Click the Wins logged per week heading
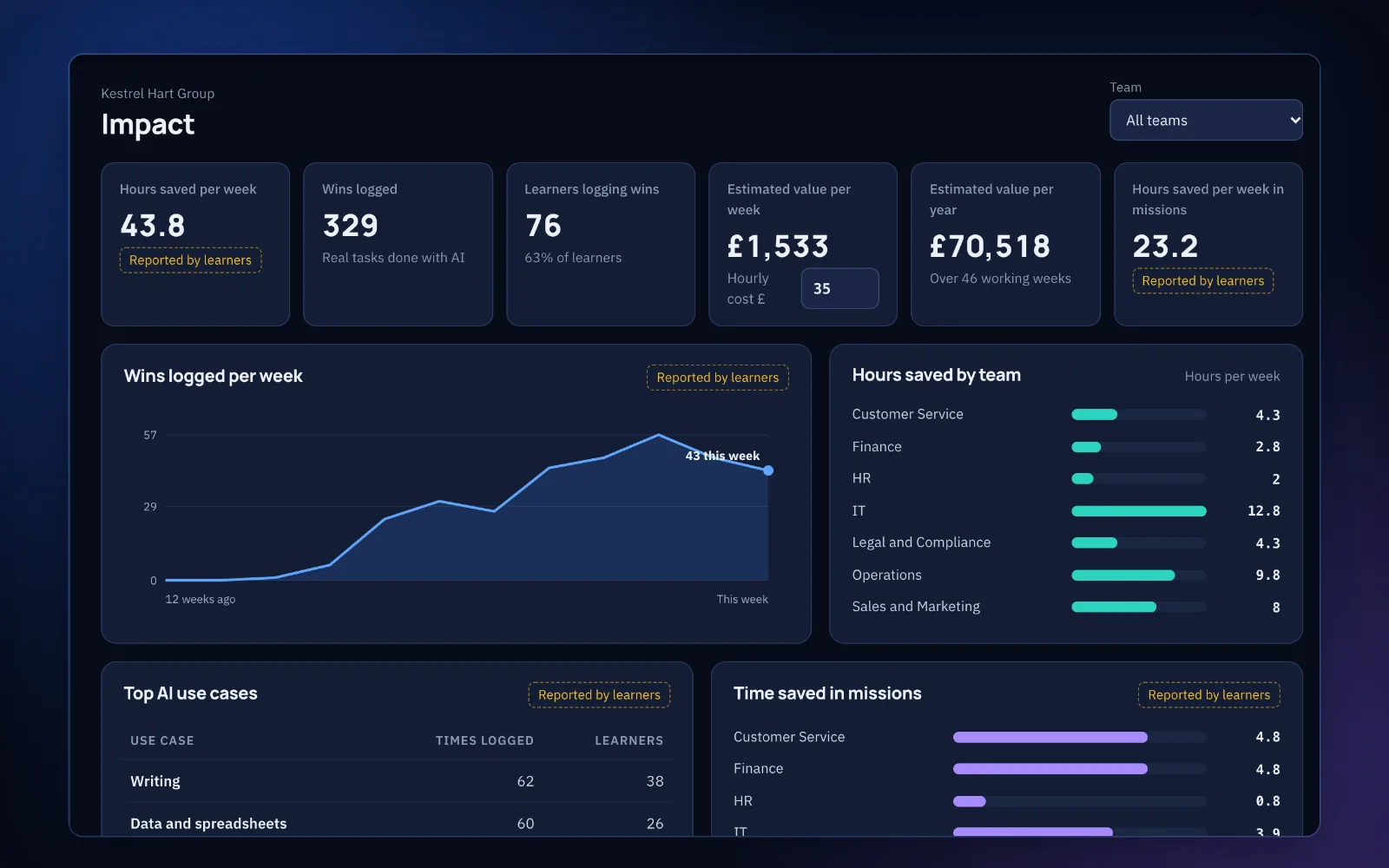Viewport: 1389px width, 868px height. (x=214, y=376)
